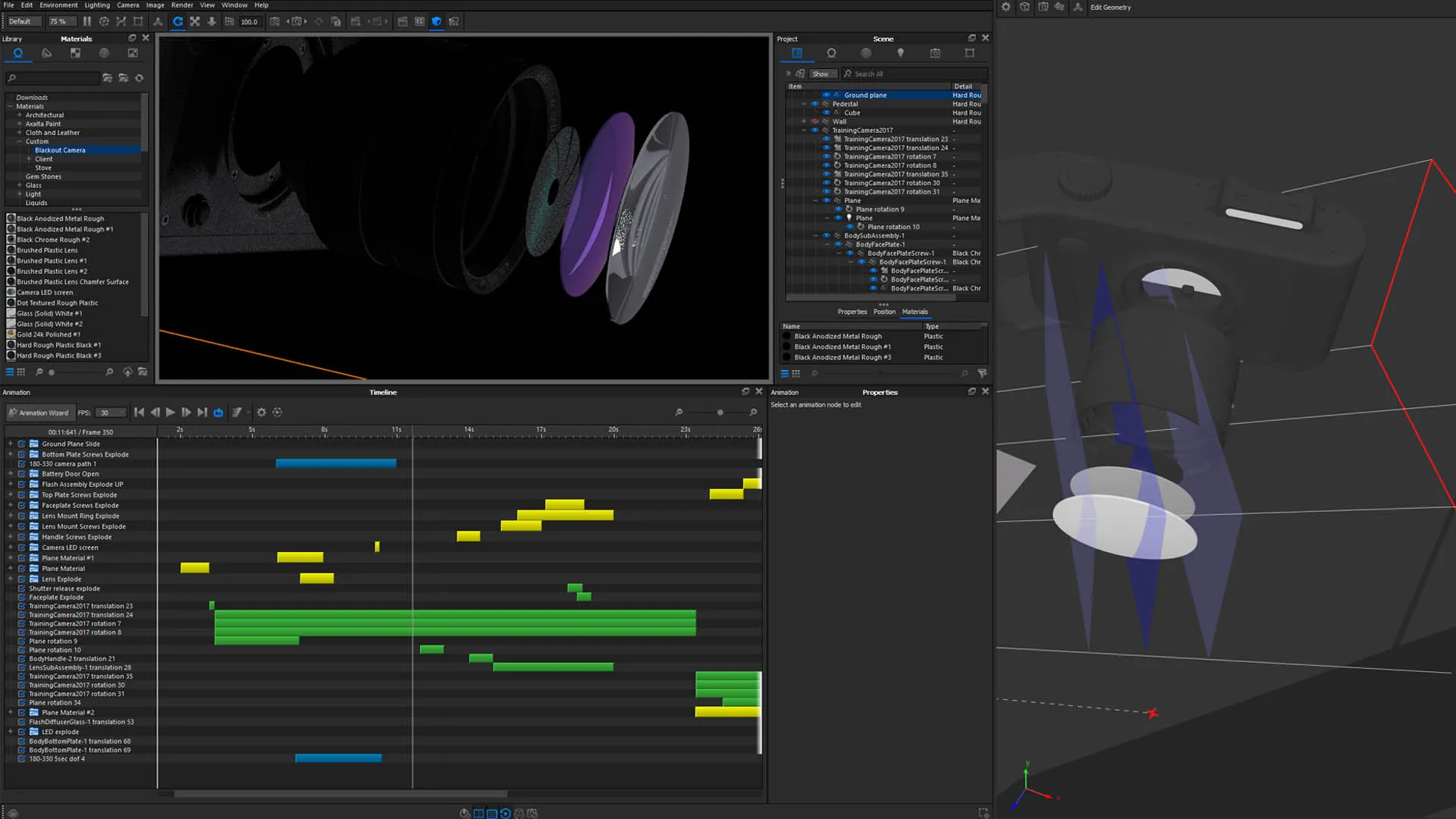1456x819 pixels.
Task: Open the FPS dropdown
Action: (112, 413)
